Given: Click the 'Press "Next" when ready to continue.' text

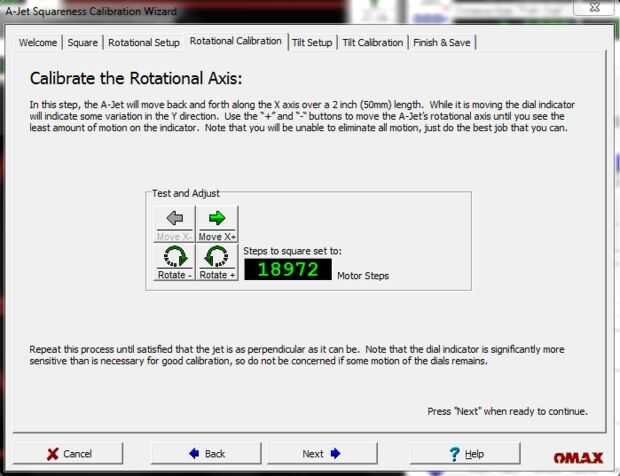Looking at the screenshot, I should 508,412.
